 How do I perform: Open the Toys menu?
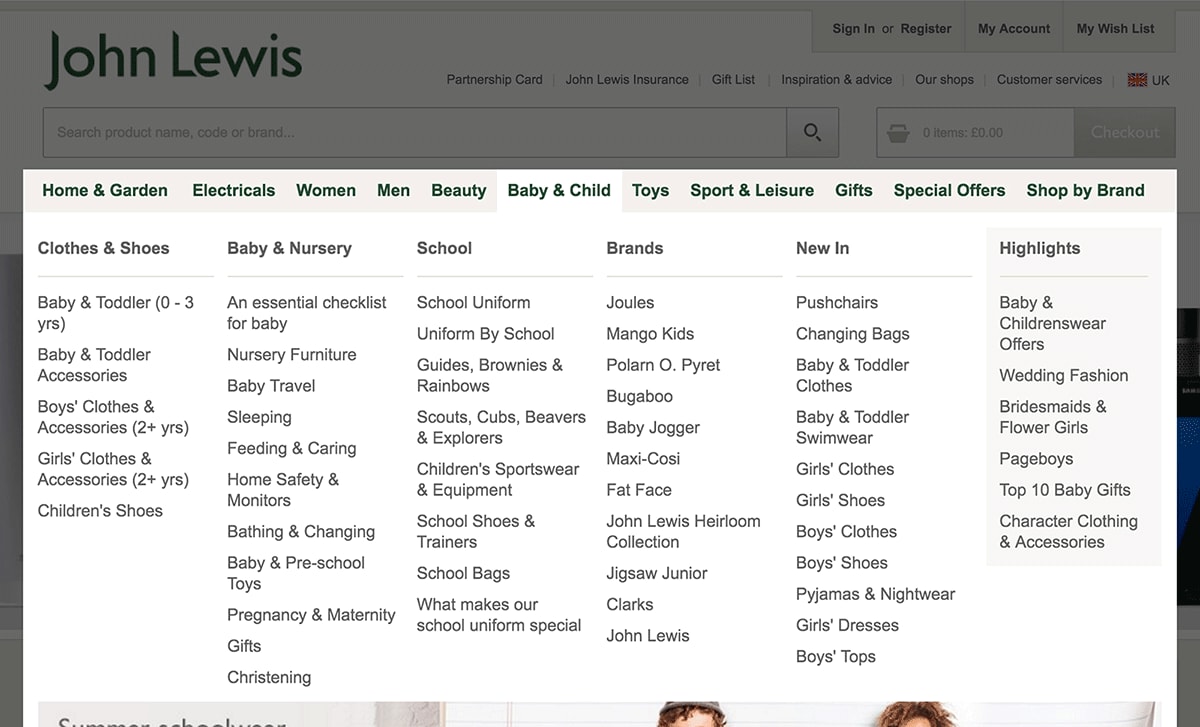[650, 190]
